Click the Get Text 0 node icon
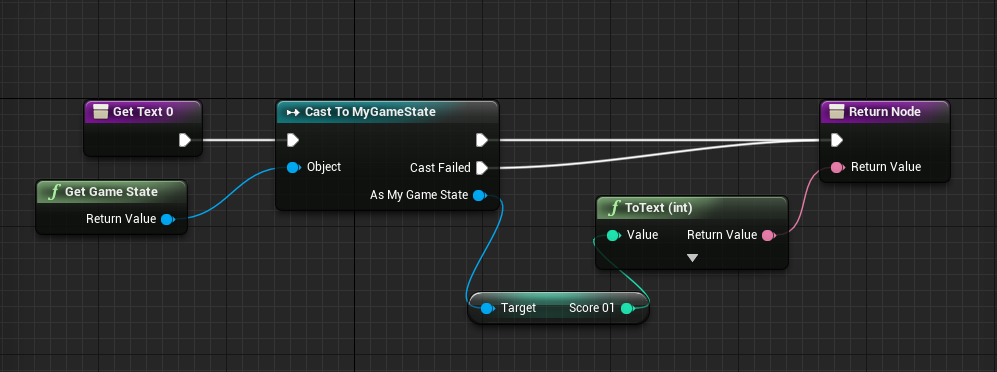The image size is (997, 372). point(100,112)
